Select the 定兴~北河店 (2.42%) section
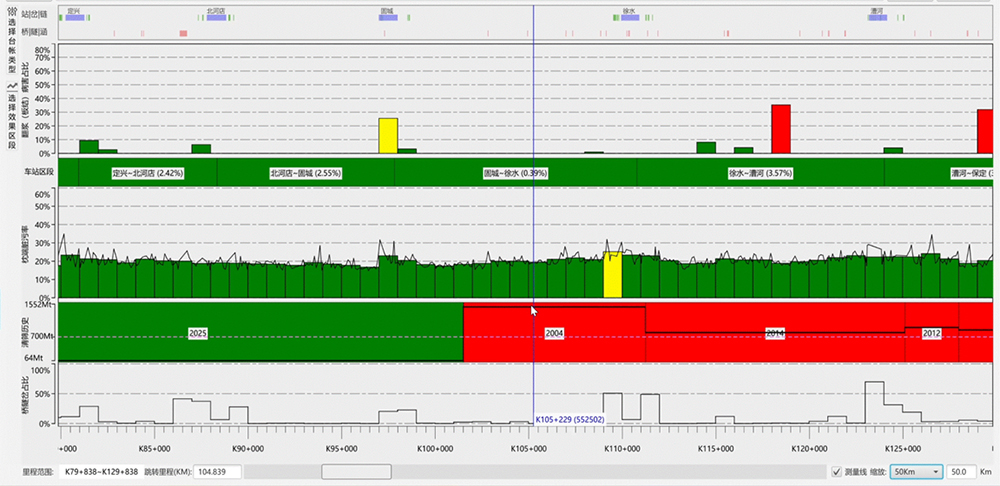 click(x=148, y=173)
